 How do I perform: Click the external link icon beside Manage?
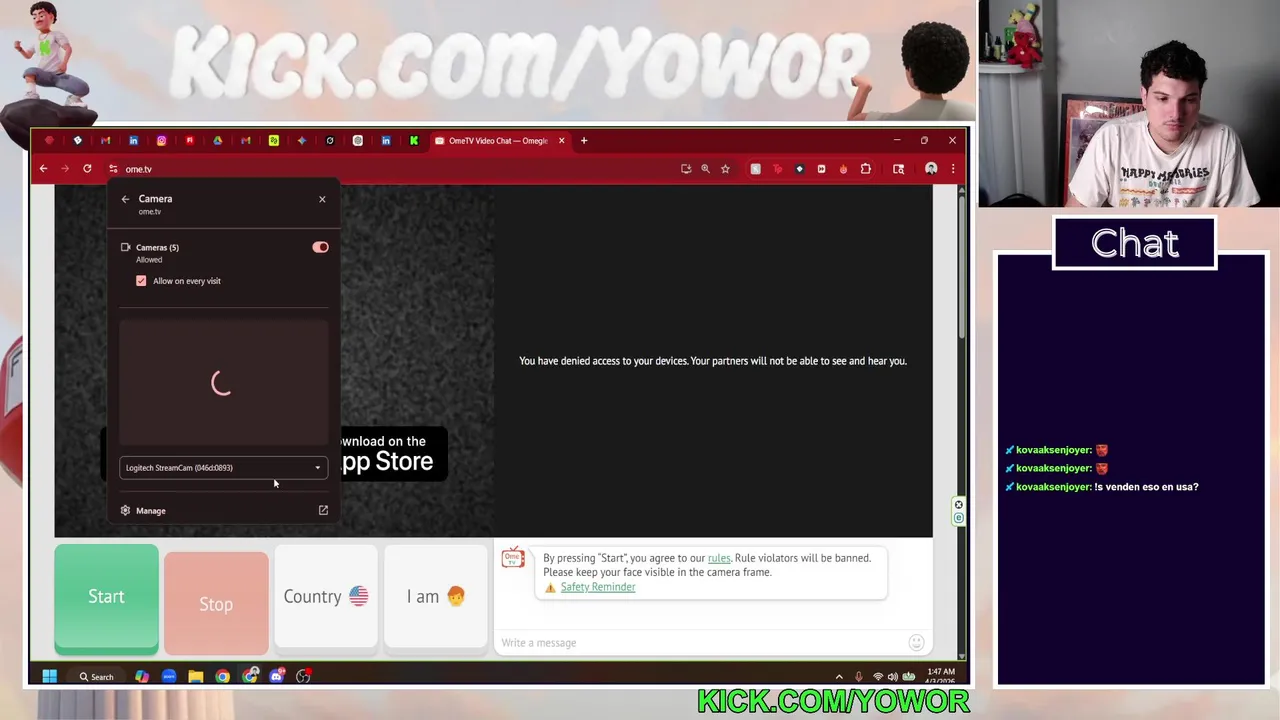[x=323, y=511]
